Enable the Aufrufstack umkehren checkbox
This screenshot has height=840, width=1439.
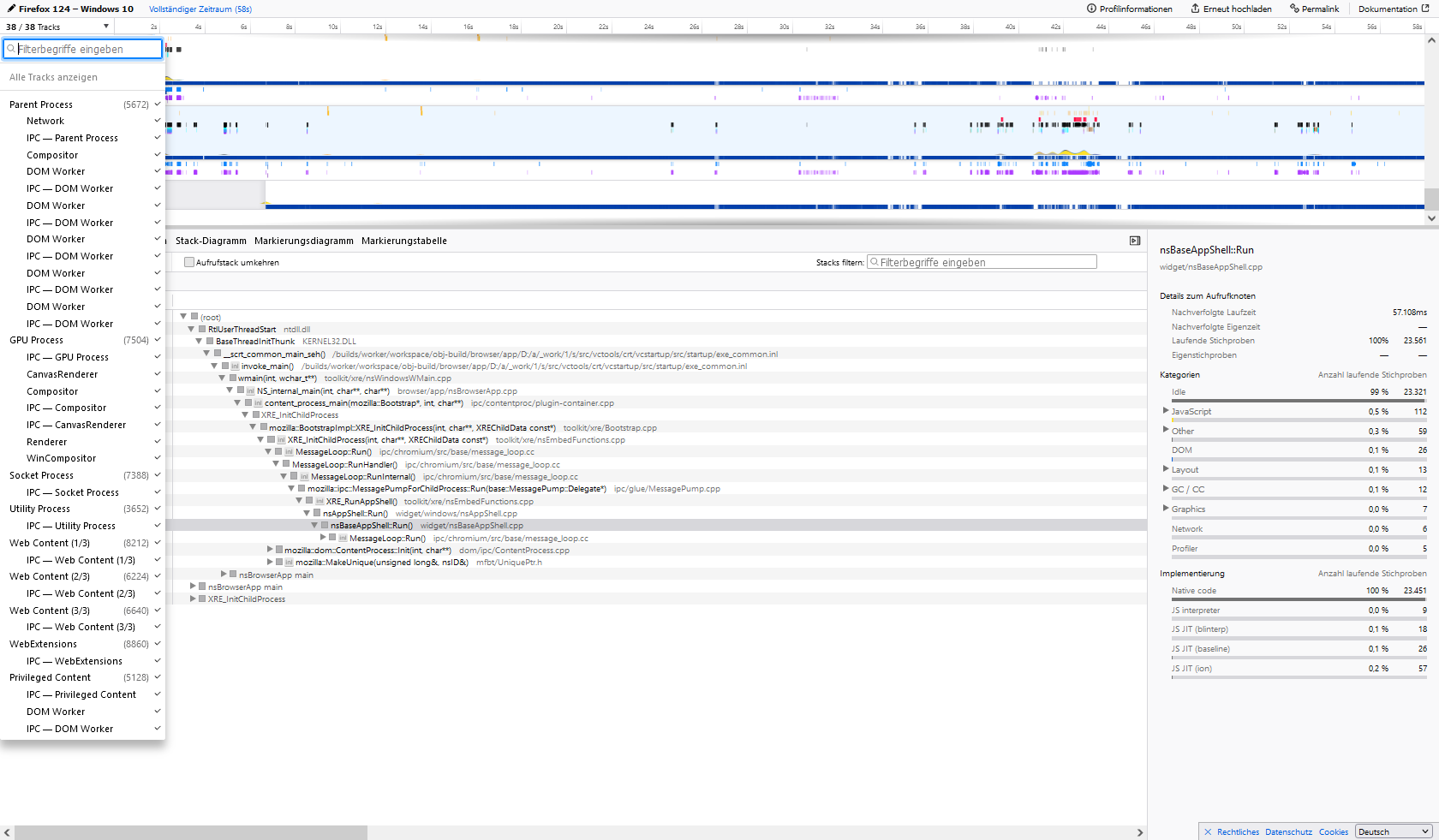click(189, 262)
